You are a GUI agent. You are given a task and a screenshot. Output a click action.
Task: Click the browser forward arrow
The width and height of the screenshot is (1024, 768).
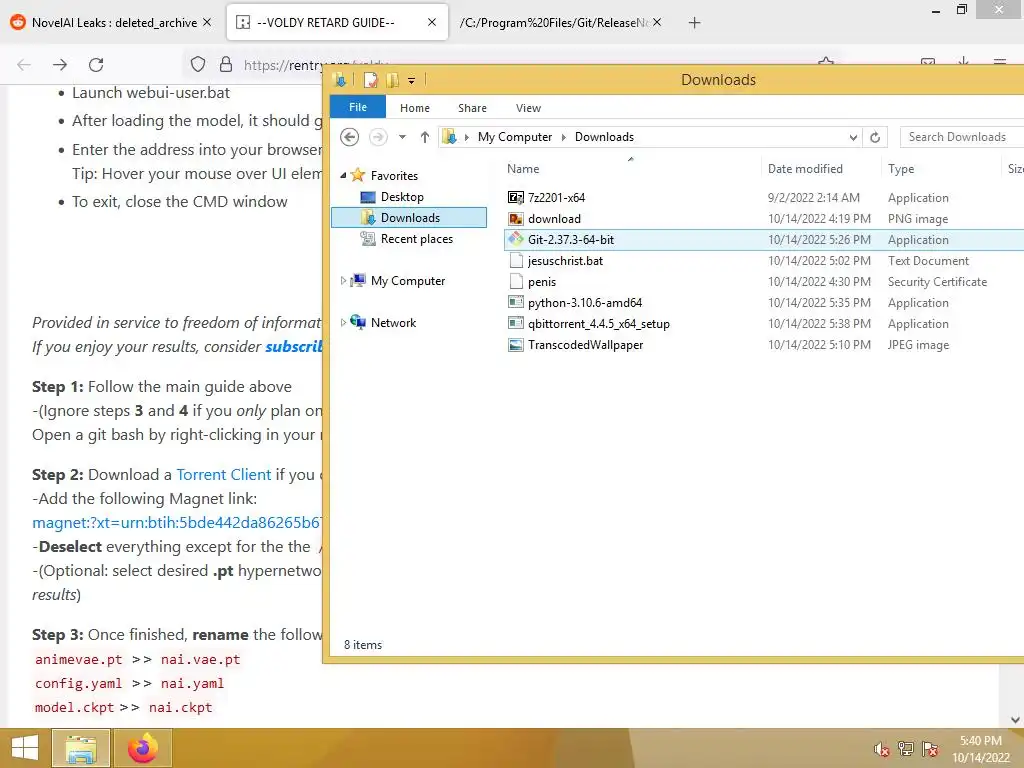coord(60,65)
